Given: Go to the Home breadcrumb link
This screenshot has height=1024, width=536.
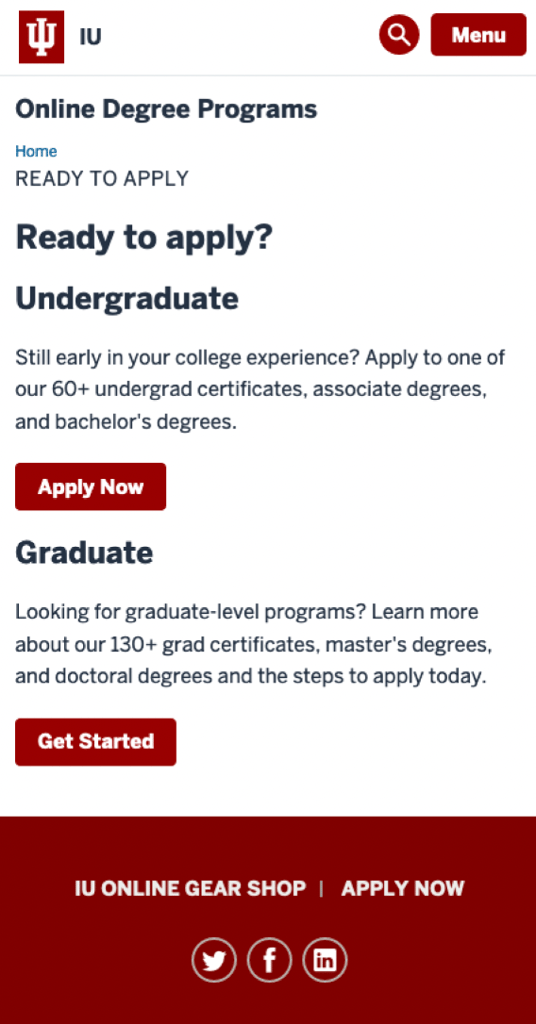Looking at the screenshot, I should (x=36, y=152).
